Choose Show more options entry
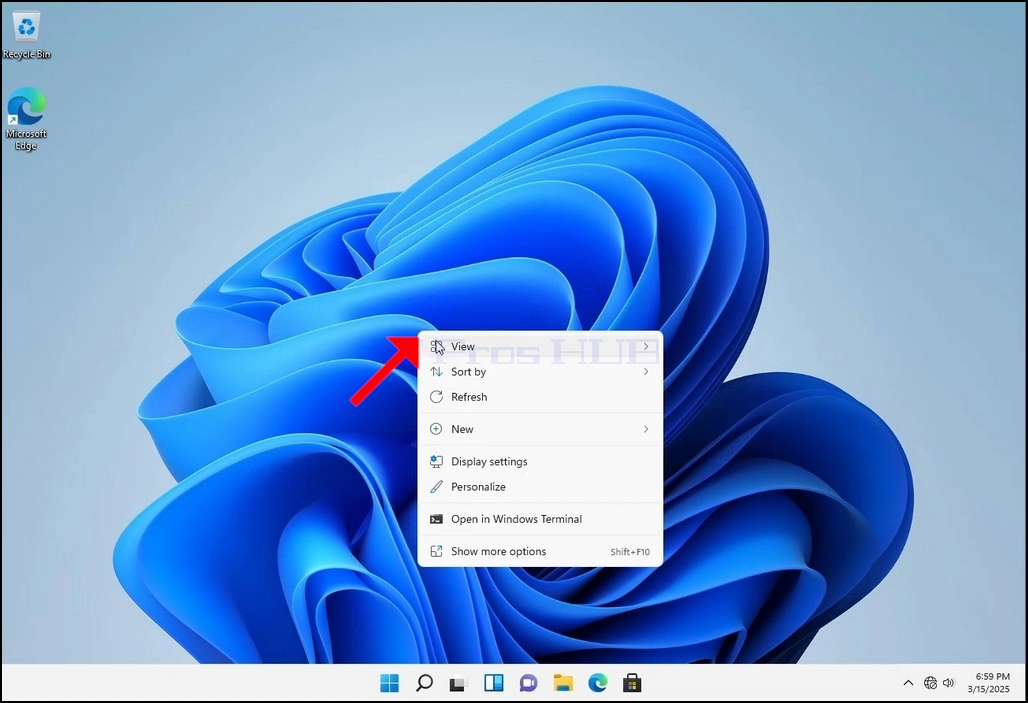Screen dimensions: 1028x703 [540, 552]
